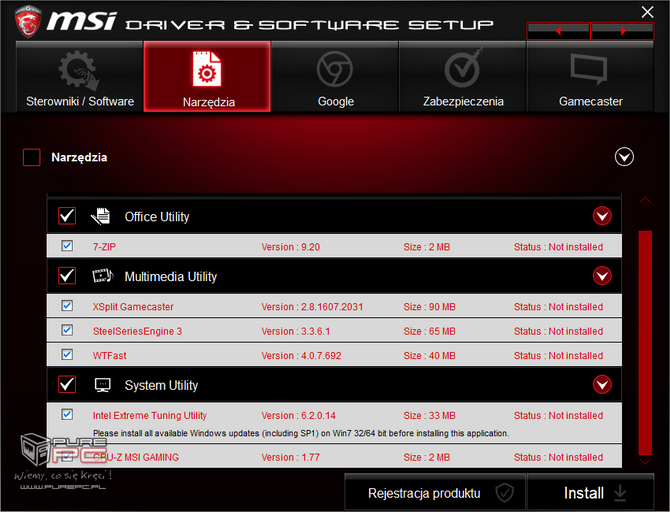Viewport: 670px width, 512px height.
Task: Click the Multimedia Utility heading label
Action: point(170,277)
